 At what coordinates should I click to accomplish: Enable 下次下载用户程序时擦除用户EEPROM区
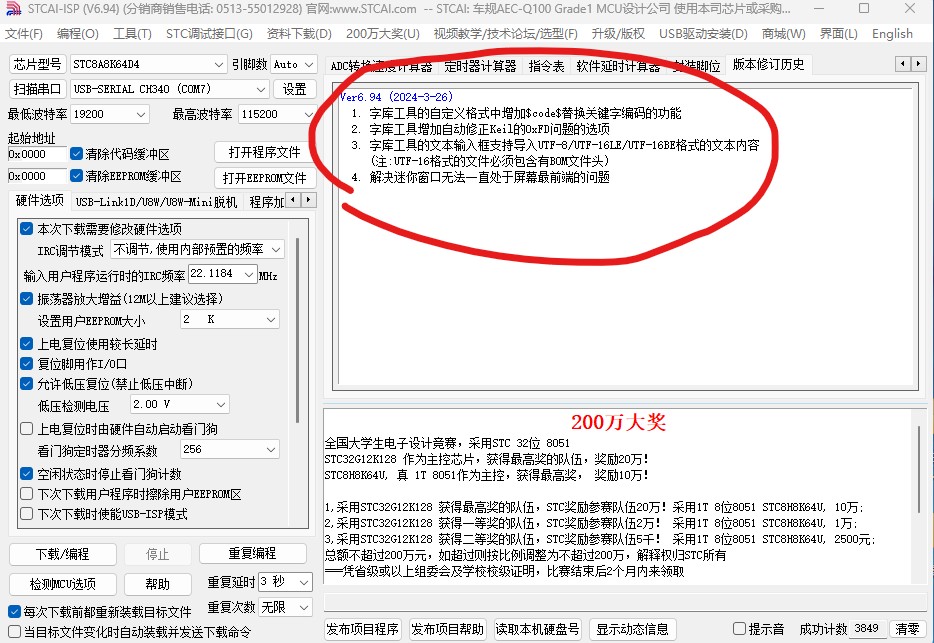point(26,493)
